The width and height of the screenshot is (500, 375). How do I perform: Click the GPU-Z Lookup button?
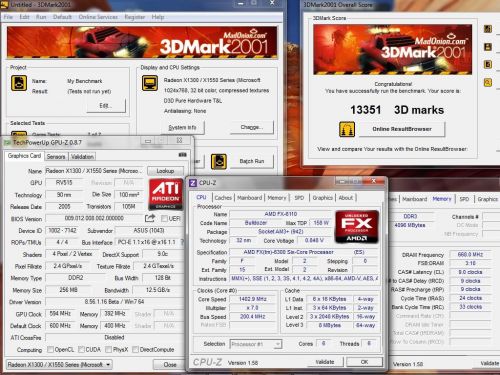(165, 171)
